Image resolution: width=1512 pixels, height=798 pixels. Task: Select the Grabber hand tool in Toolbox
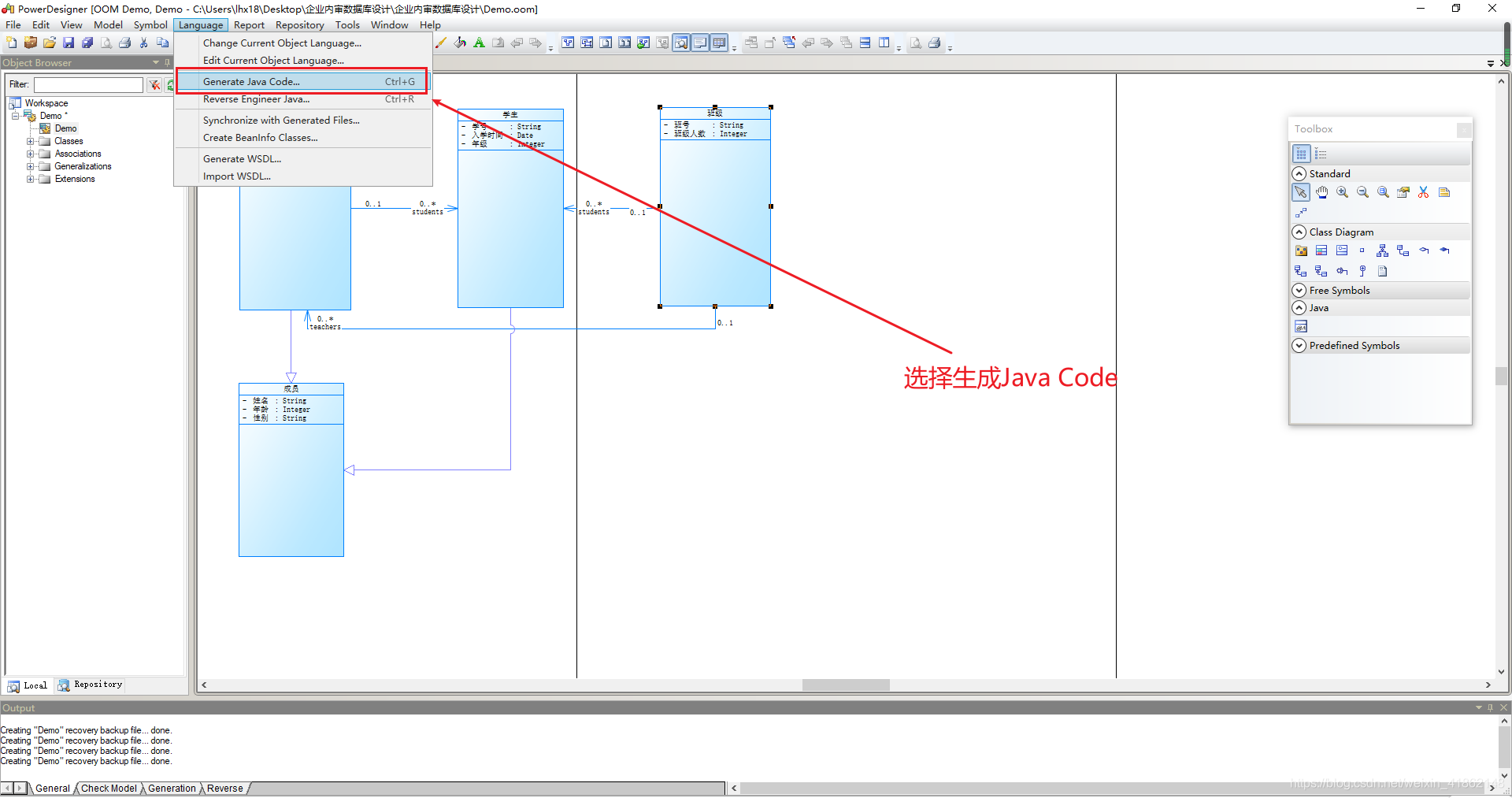(1321, 192)
